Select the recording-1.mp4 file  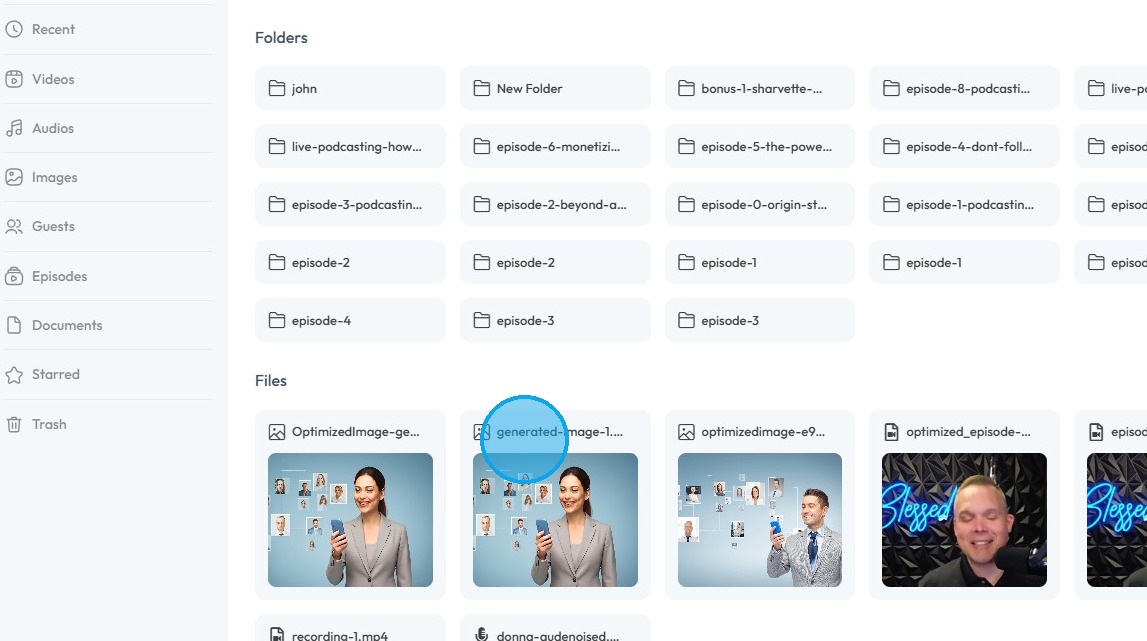click(x=350, y=629)
